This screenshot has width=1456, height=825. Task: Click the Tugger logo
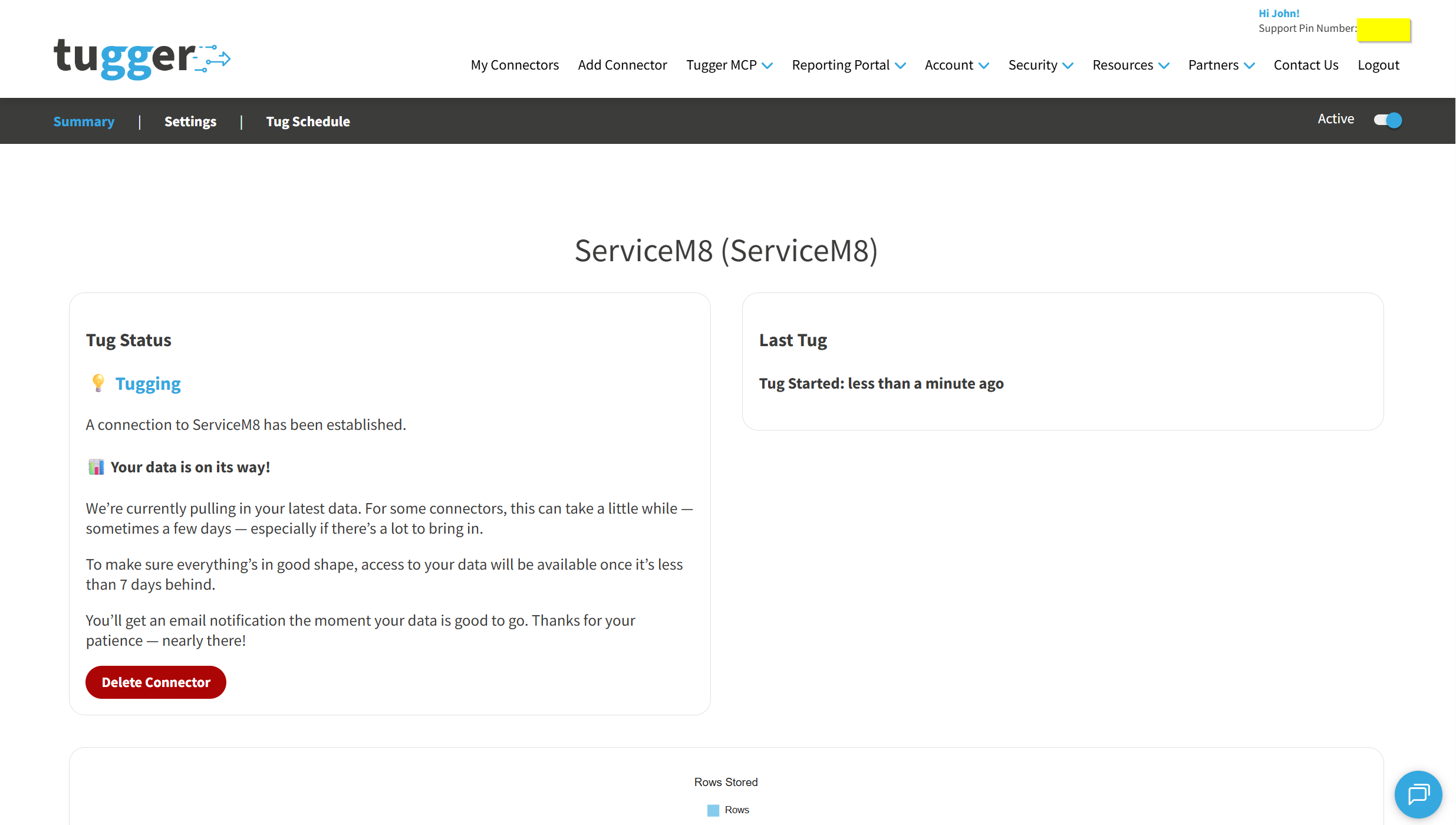coord(142,59)
